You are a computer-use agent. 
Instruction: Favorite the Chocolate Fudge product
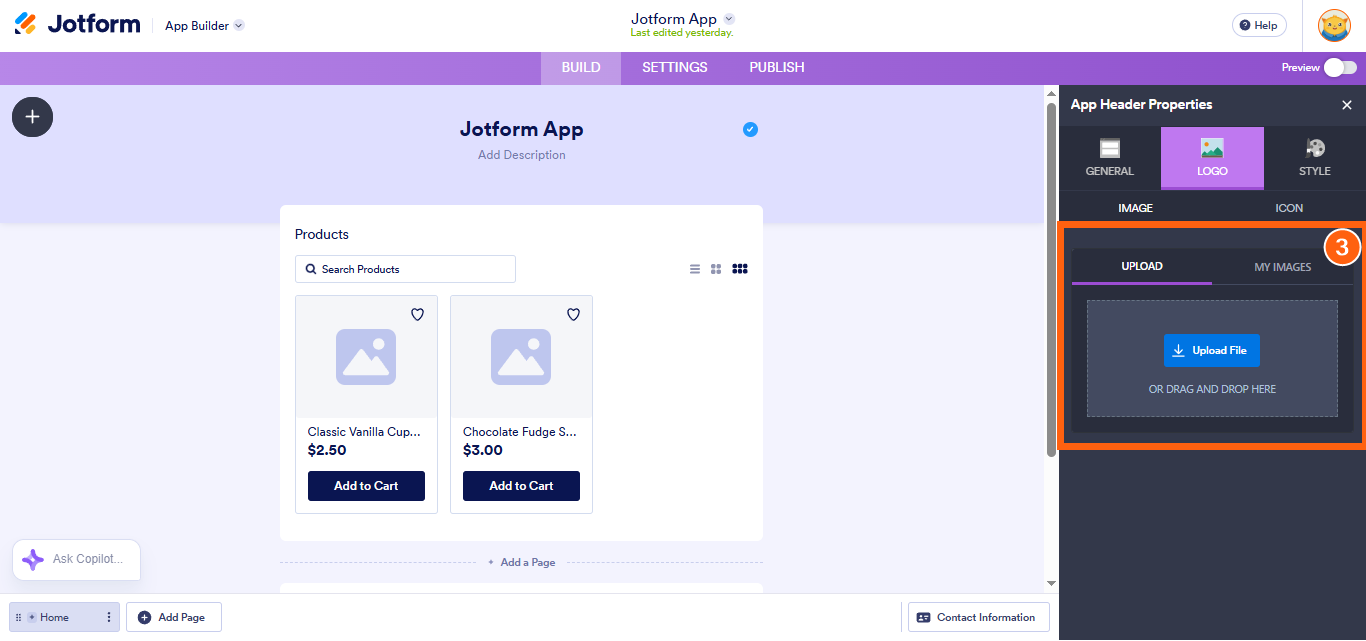tap(574, 314)
